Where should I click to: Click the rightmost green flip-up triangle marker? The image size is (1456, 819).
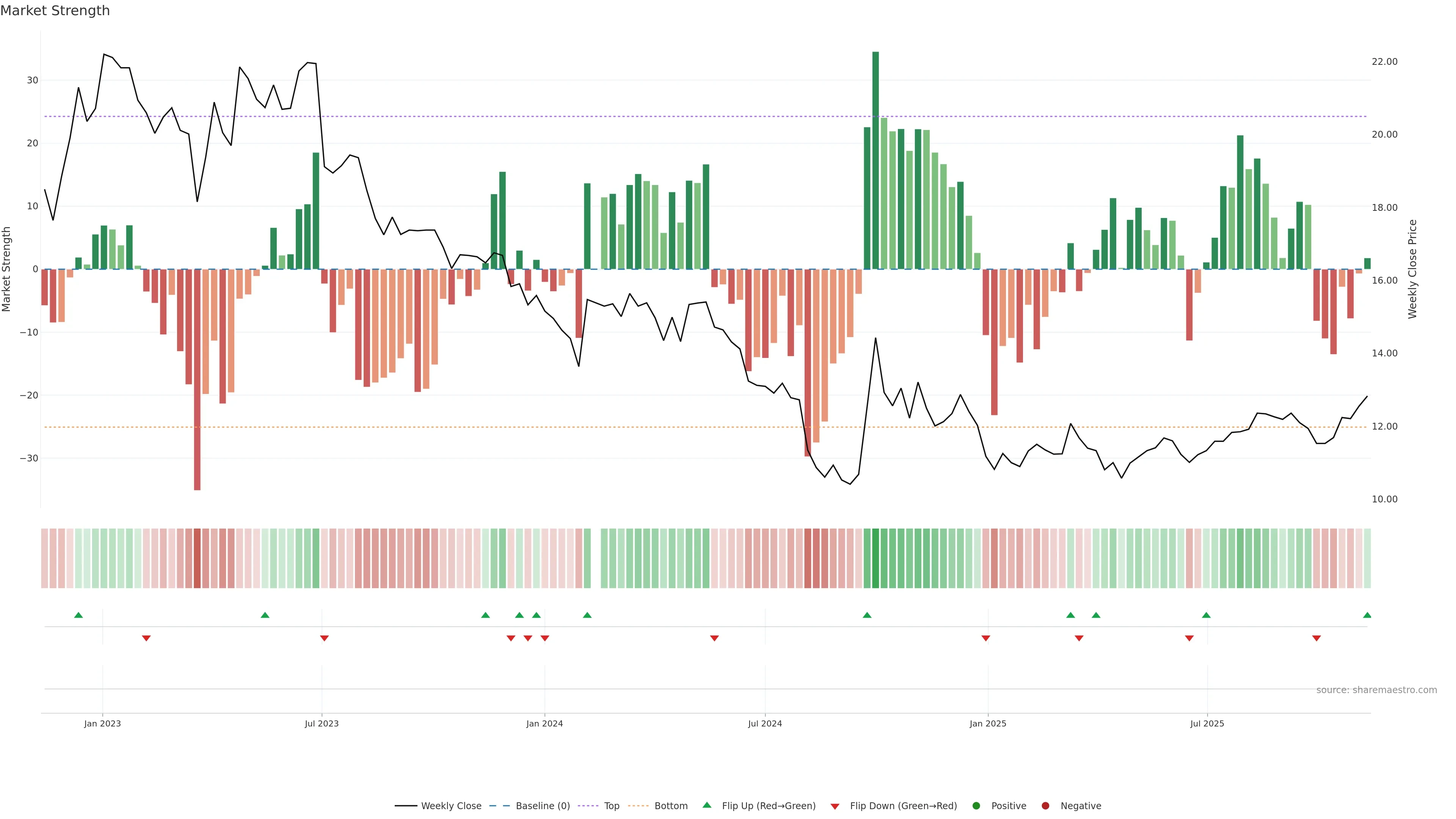[x=1367, y=615]
